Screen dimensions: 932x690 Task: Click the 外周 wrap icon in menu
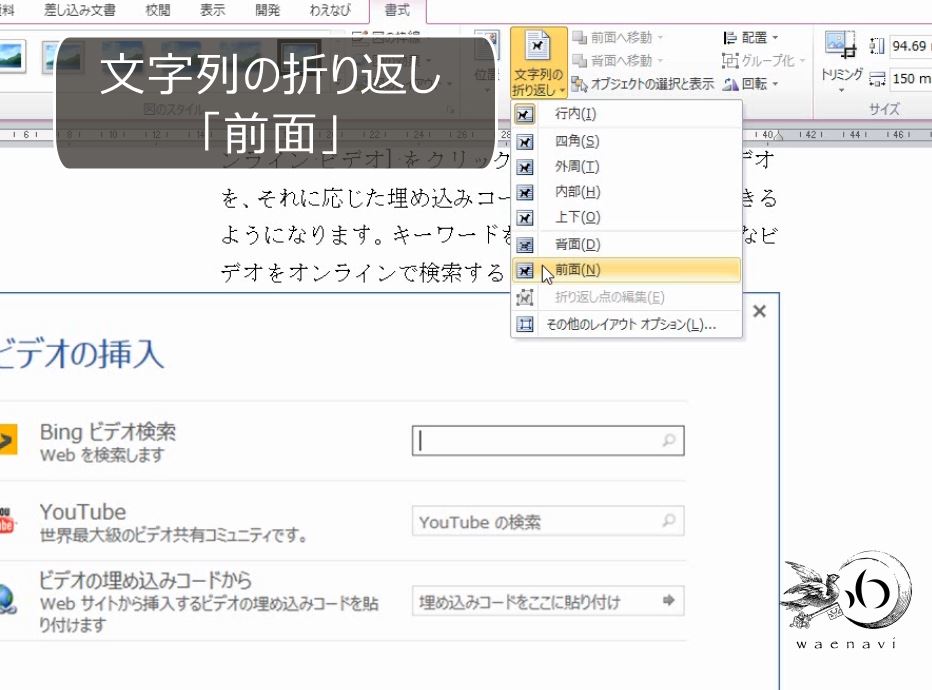524,168
